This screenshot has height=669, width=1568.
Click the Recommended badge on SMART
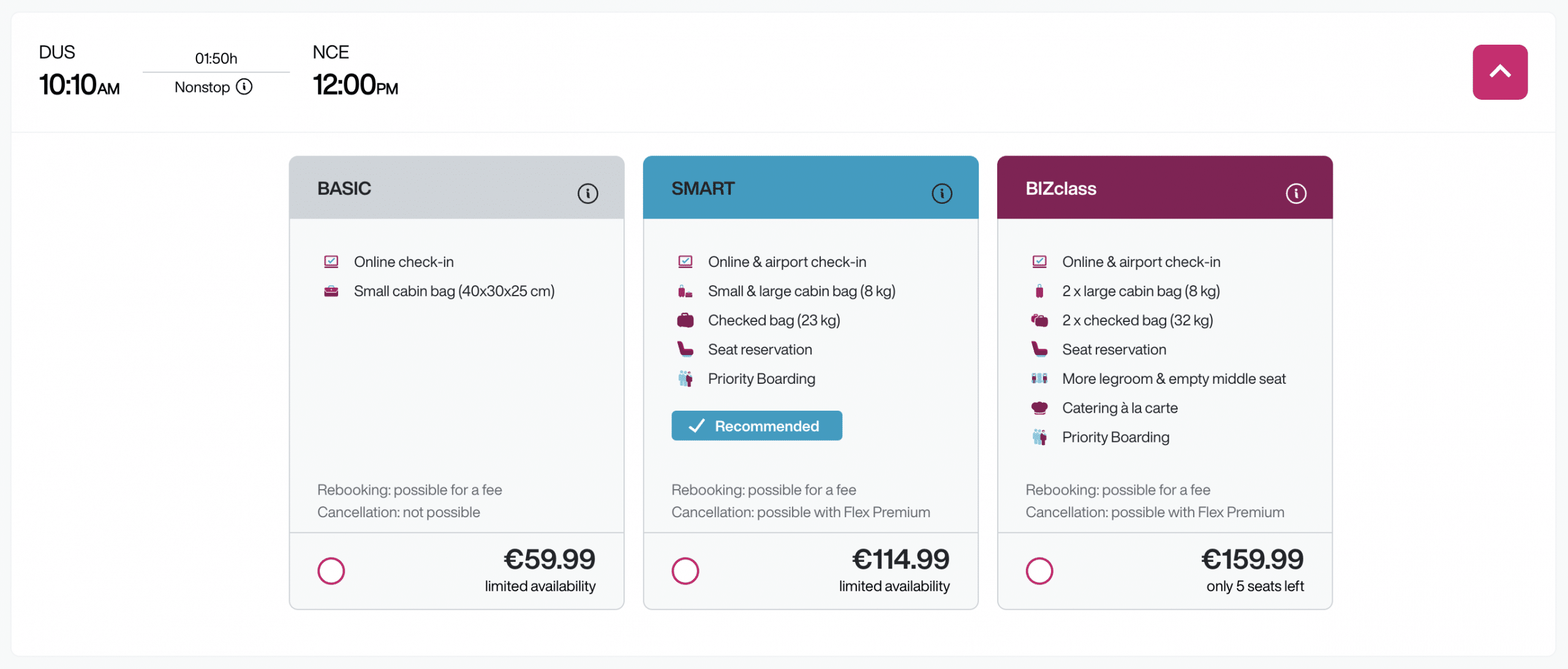(756, 426)
